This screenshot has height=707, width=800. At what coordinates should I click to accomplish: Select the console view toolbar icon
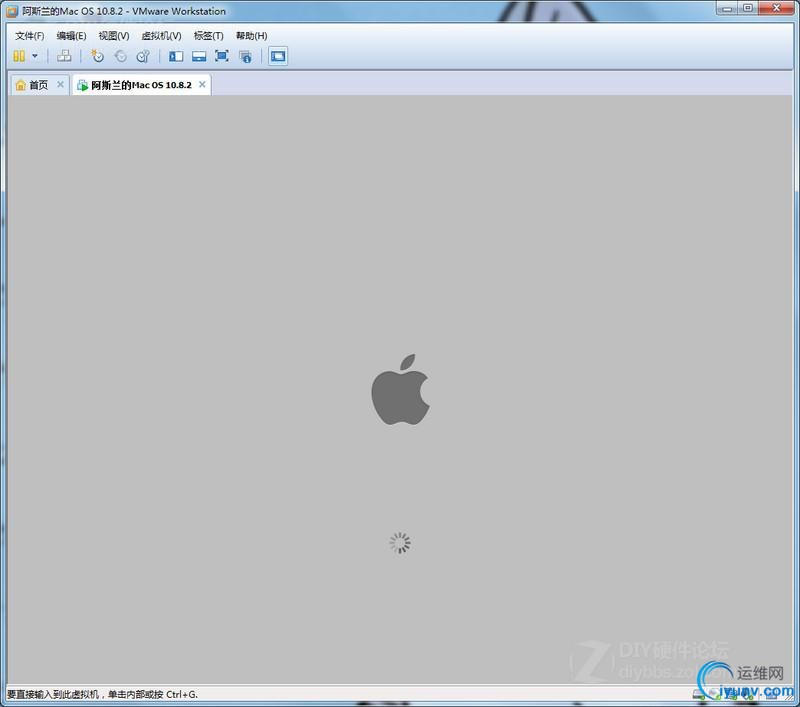tap(278, 56)
